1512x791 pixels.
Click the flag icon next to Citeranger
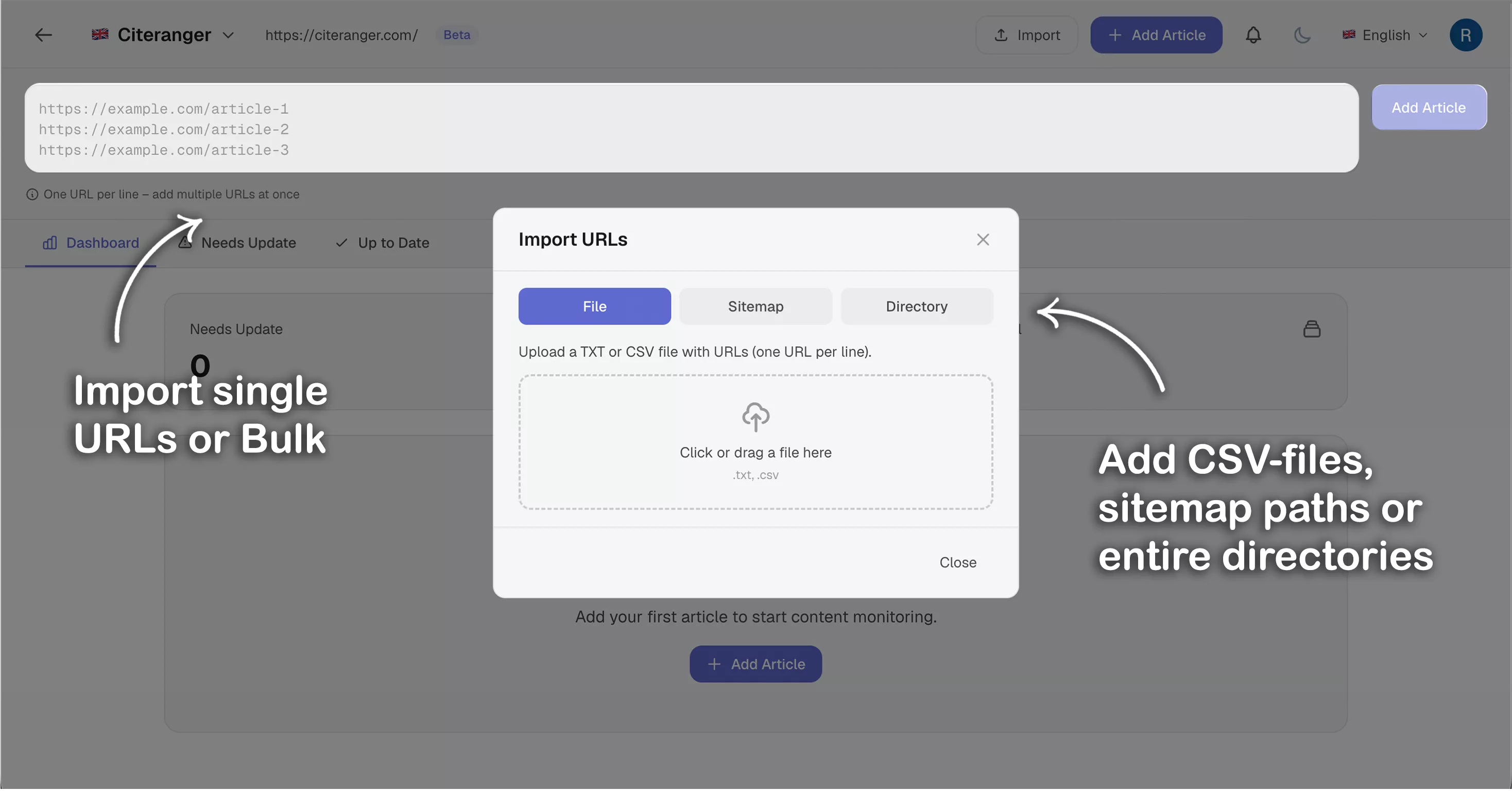(x=100, y=34)
